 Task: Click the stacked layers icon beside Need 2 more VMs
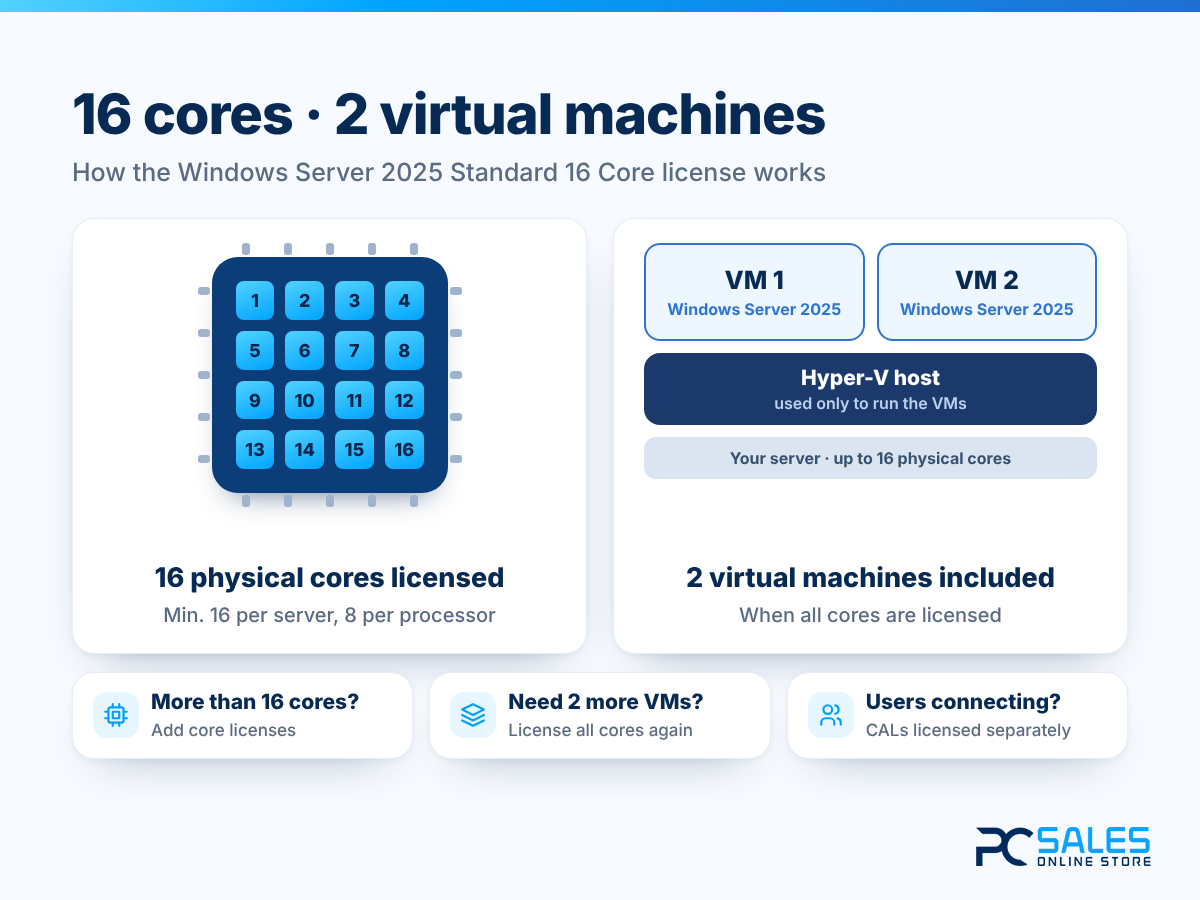tap(473, 715)
